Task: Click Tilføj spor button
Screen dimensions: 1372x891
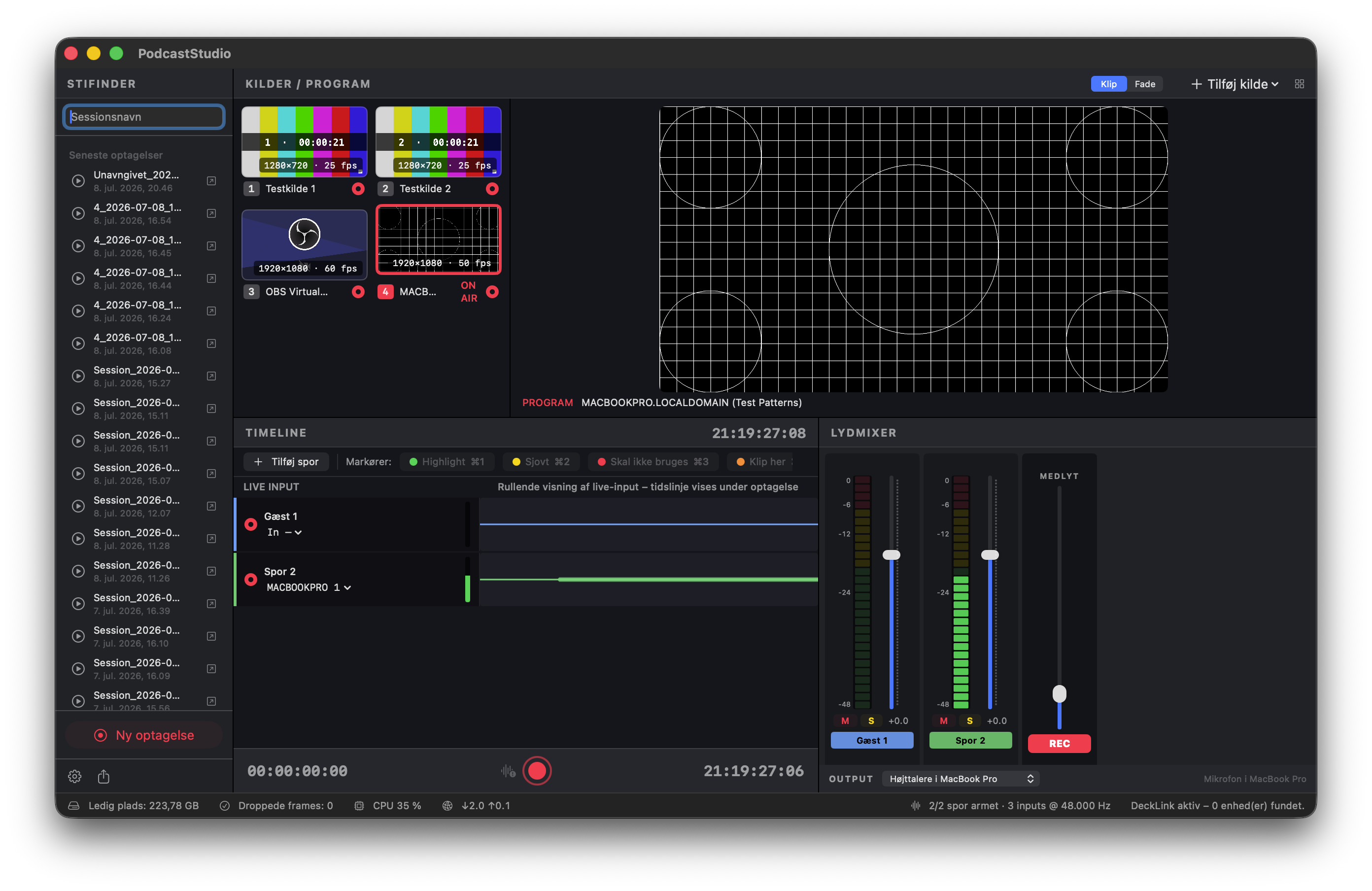Action: 286,462
